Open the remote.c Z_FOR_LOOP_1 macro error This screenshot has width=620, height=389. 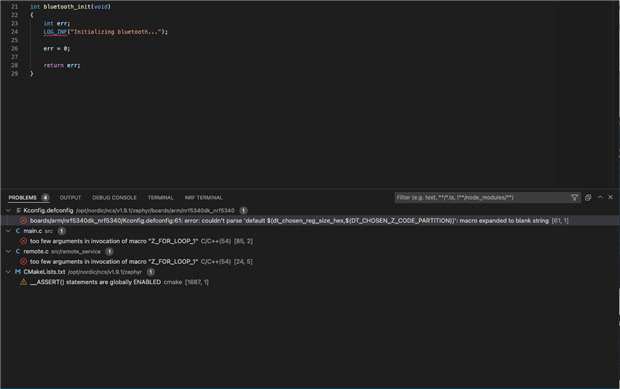pyautogui.click(x=310, y=262)
